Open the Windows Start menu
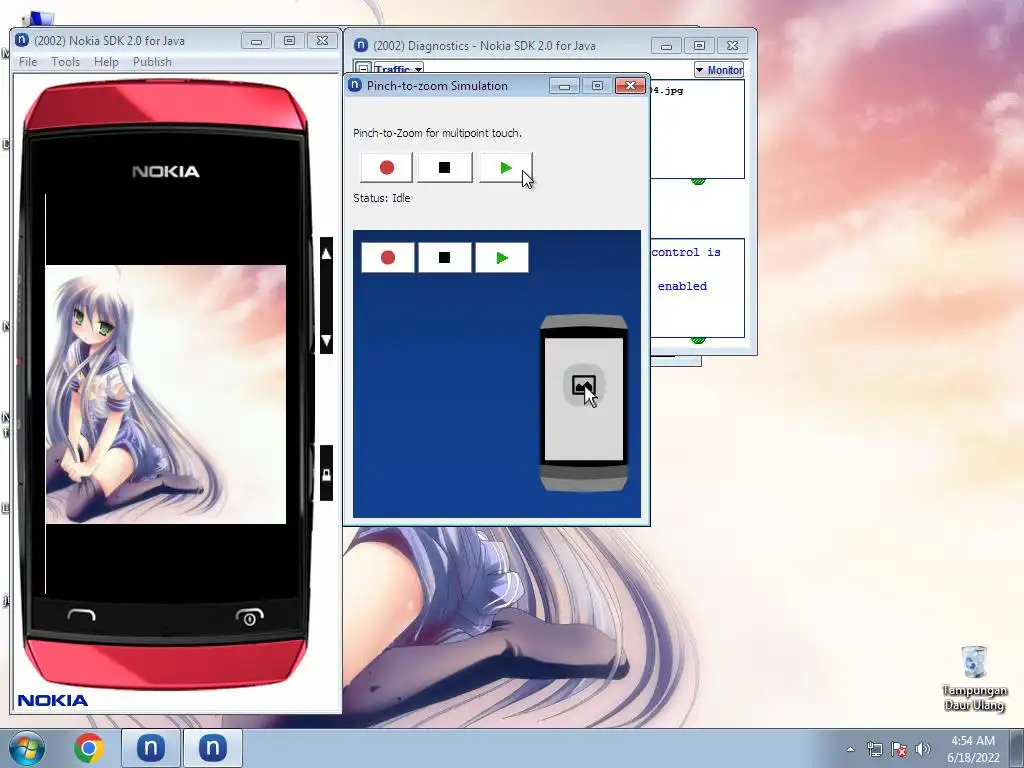 [x=27, y=748]
